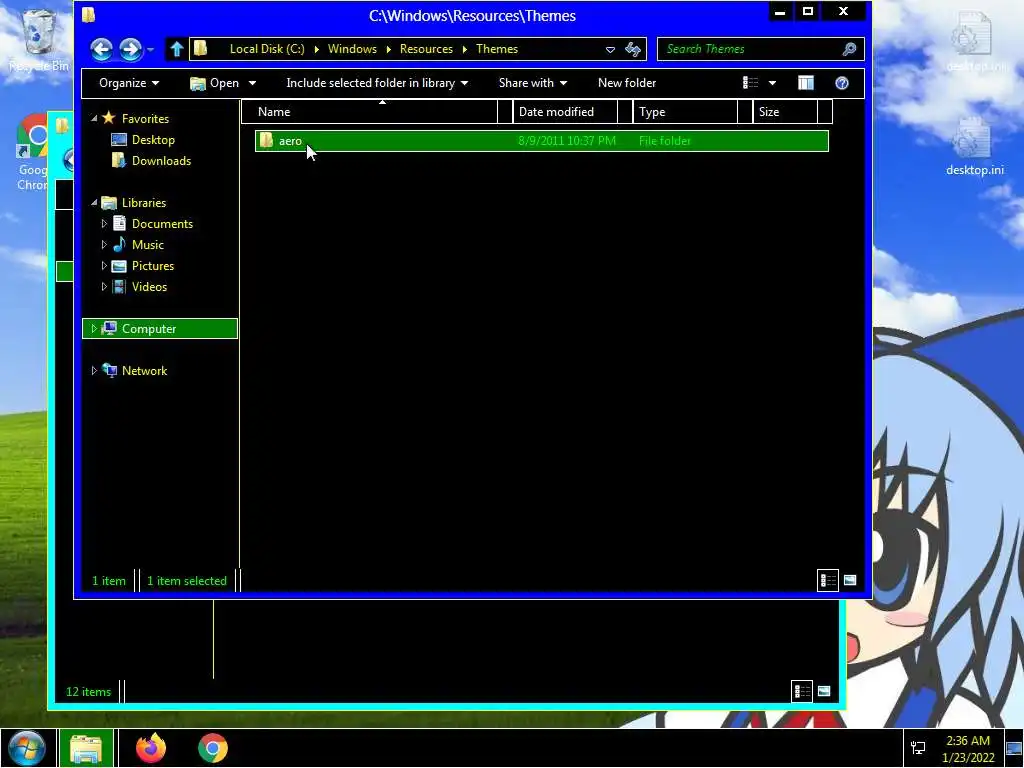Open dropdown arrow next to Open
The height and width of the screenshot is (768, 1024).
[x=252, y=83]
